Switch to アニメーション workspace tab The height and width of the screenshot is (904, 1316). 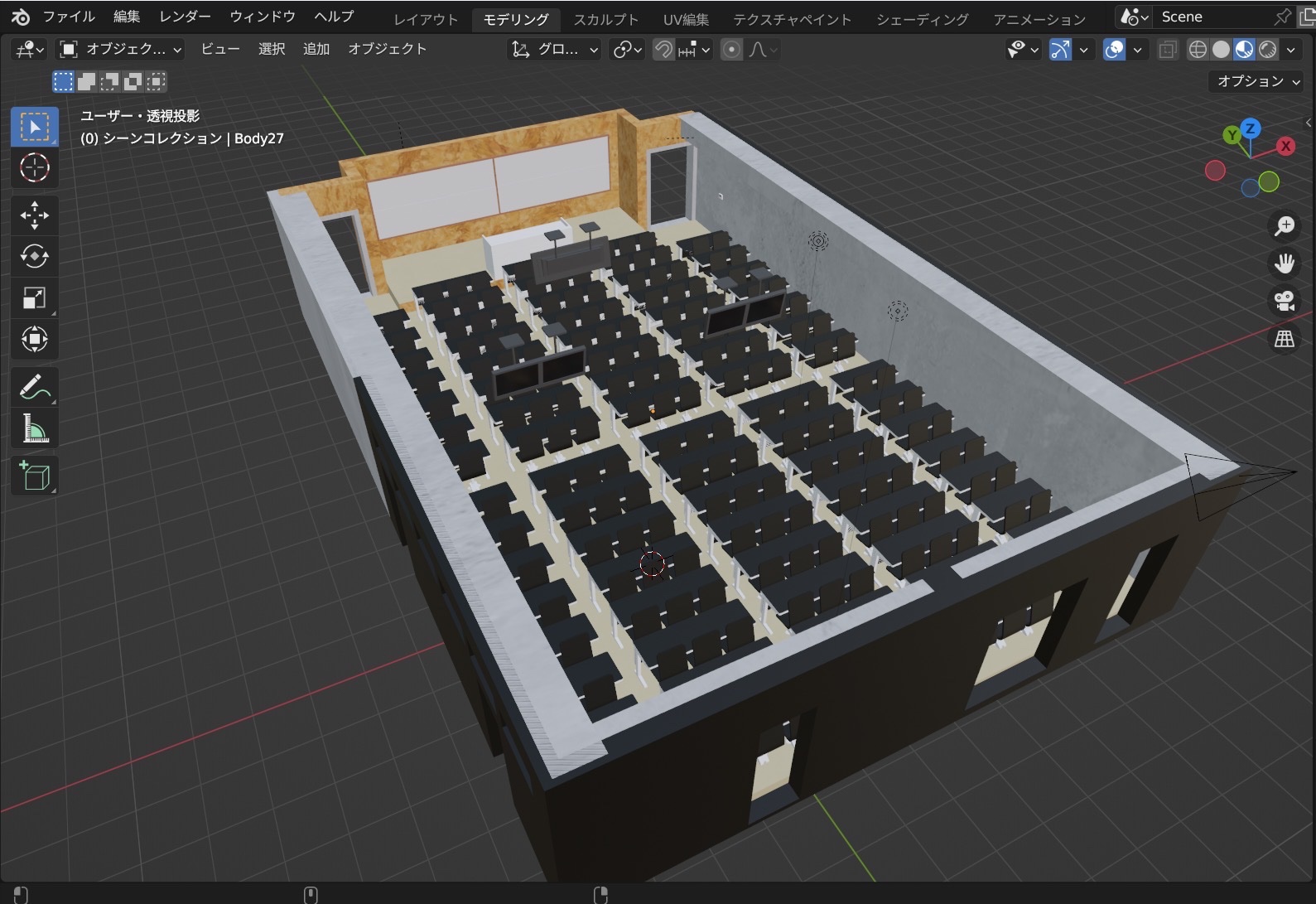click(x=1039, y=19)
